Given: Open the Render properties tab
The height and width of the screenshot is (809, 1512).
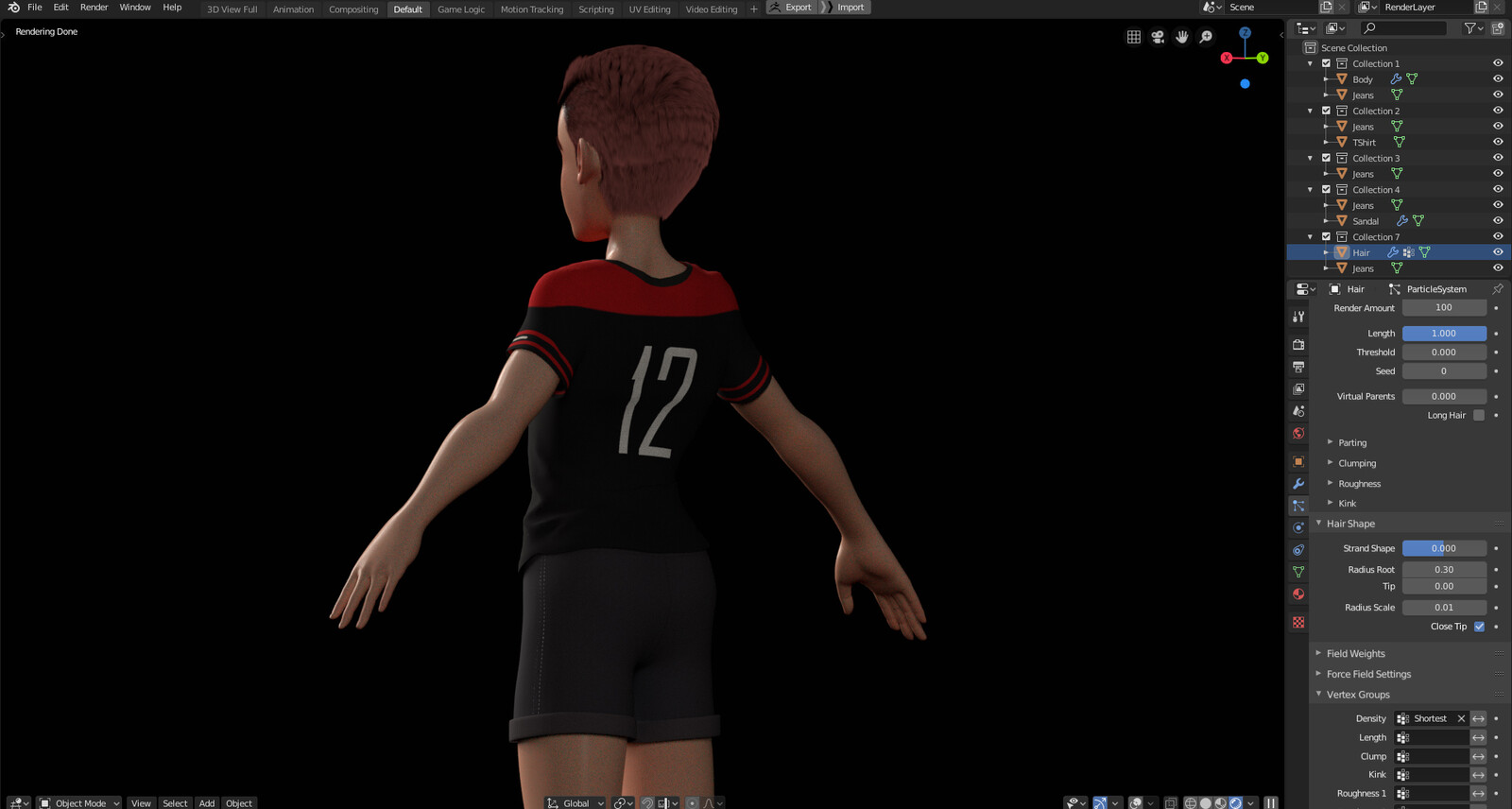Looking at the screenshot, I should (1298, 345).
